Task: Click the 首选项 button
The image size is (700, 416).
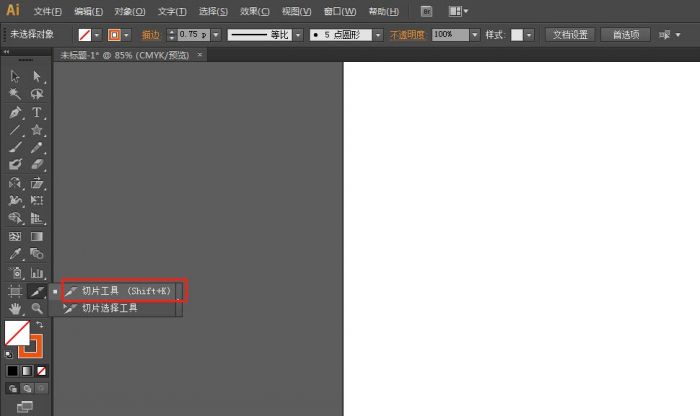Action: click(626, 34)
